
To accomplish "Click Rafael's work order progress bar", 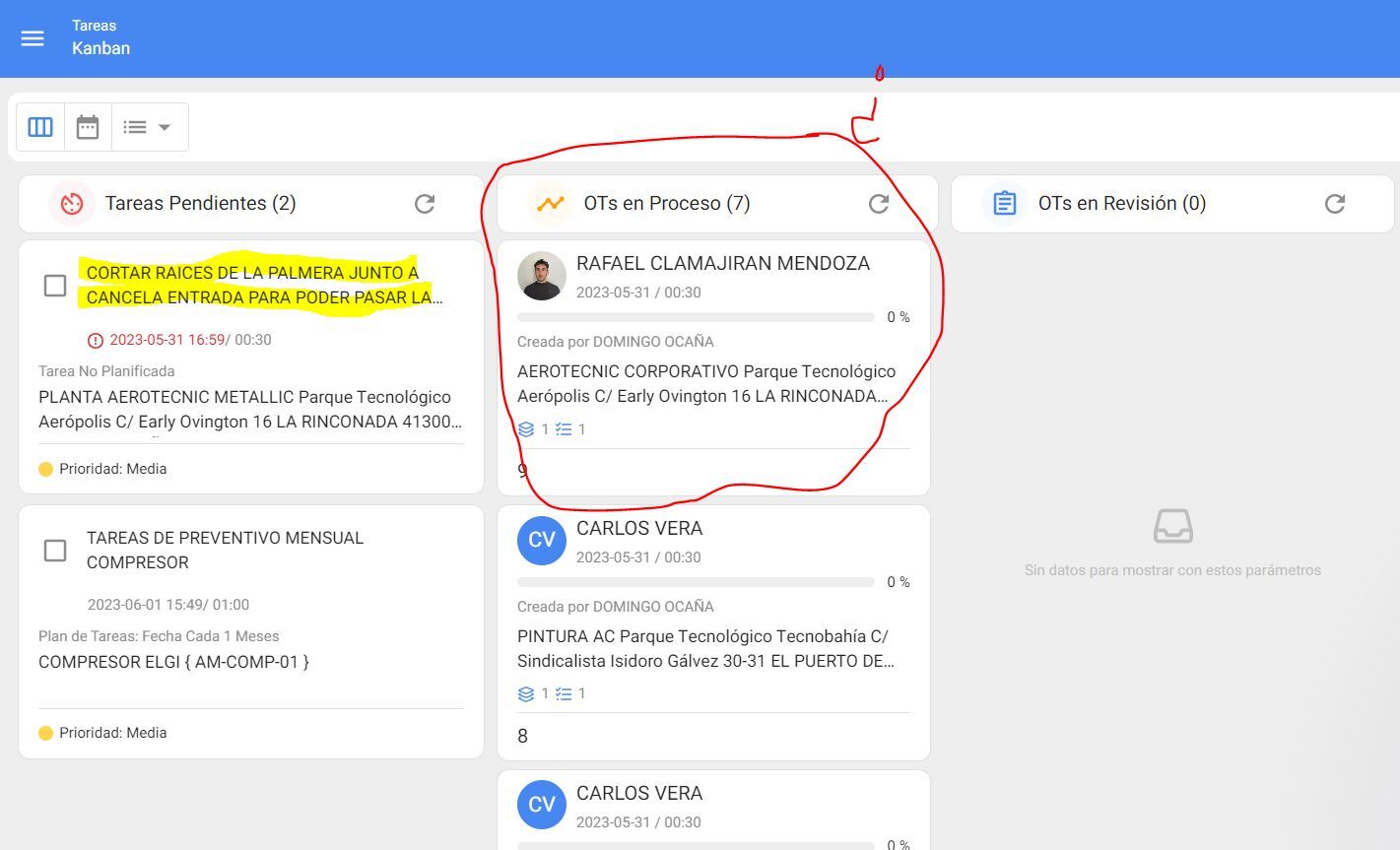I will click(696, 317).
